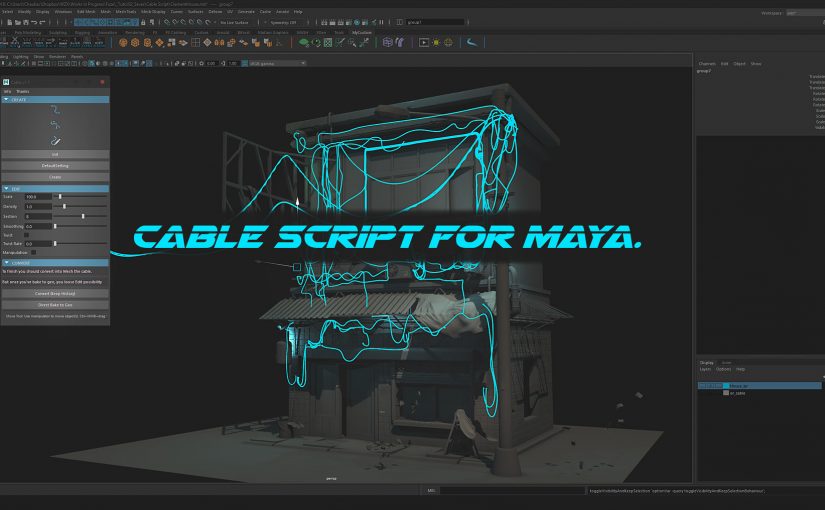Click the MEL command line input
Image resolution: width=825 pixels, height=510 pixels.
click(x=512, y=491)
